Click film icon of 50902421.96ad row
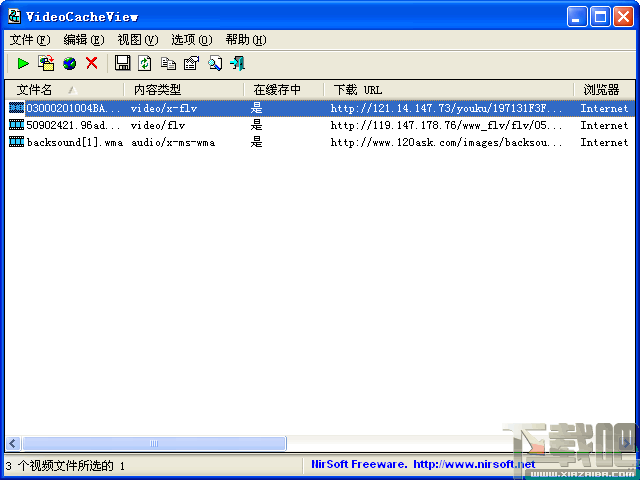Screen dimensions: 640x480 (16, 125)
